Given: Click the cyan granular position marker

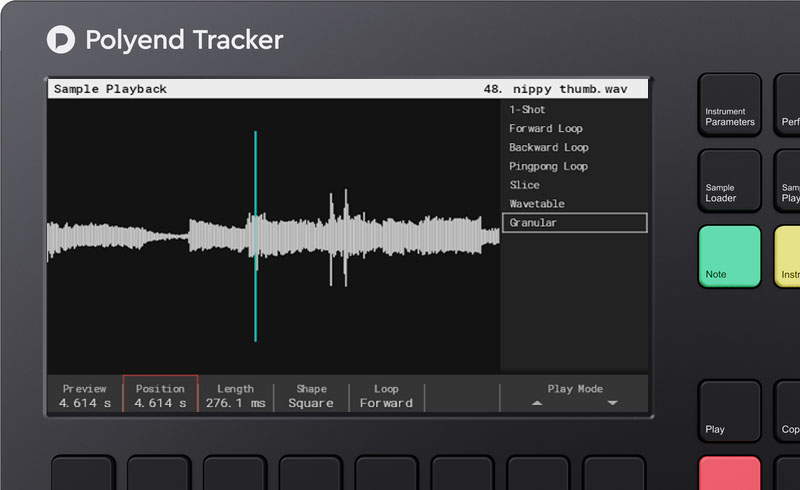Looking at the screenshot, I should (x=256, y=236).
